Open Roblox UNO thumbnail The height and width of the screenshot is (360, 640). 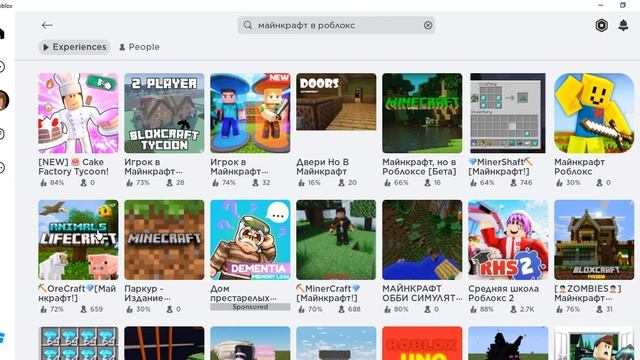coord(422,343)
